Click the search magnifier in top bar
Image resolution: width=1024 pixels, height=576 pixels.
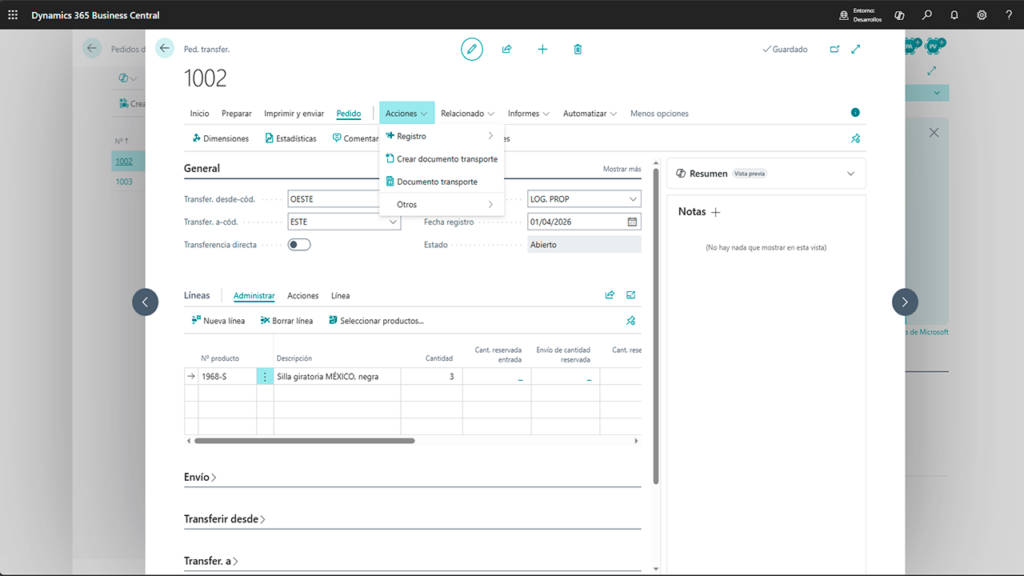coord(927,14)
